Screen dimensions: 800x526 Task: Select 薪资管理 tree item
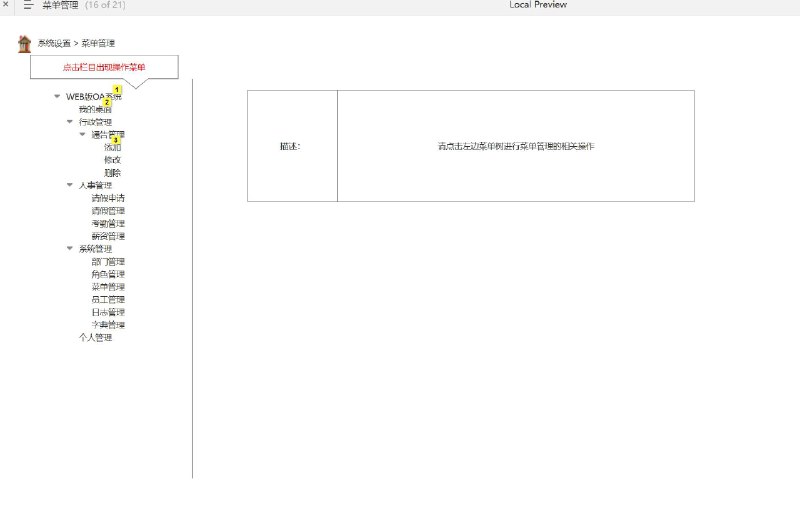[x=108, y=236]
